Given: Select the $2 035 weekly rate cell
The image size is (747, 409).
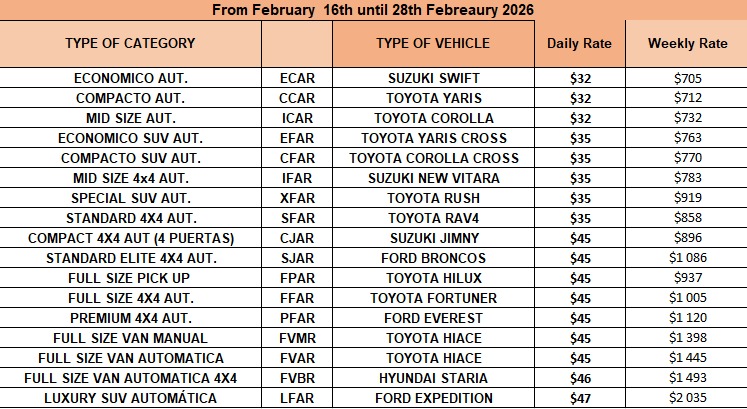Looking at the screenshot, I should tap(686, 398).
